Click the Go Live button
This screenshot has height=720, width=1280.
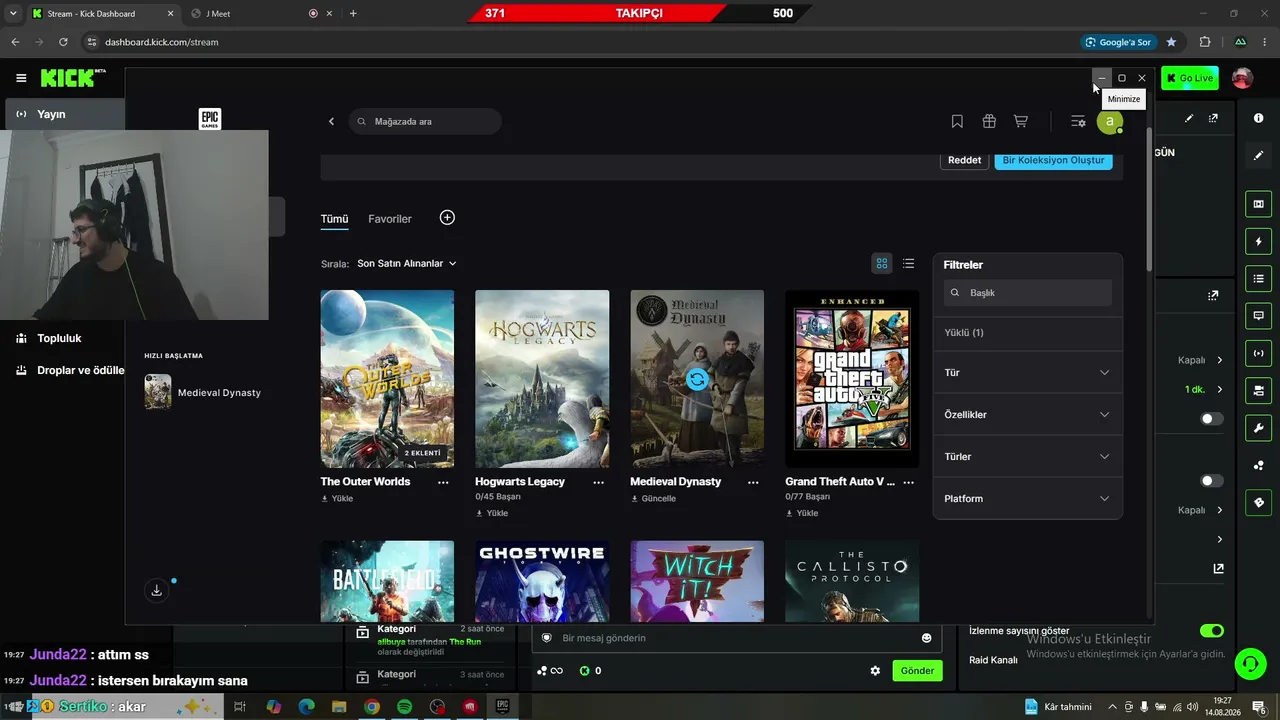pos(1190,78)
